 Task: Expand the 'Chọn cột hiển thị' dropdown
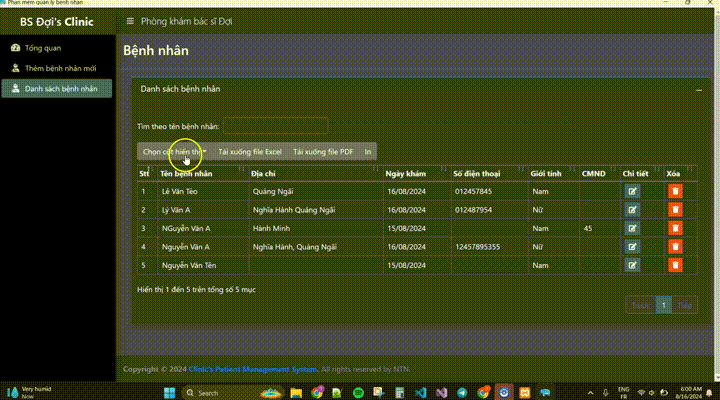point(174,152)
